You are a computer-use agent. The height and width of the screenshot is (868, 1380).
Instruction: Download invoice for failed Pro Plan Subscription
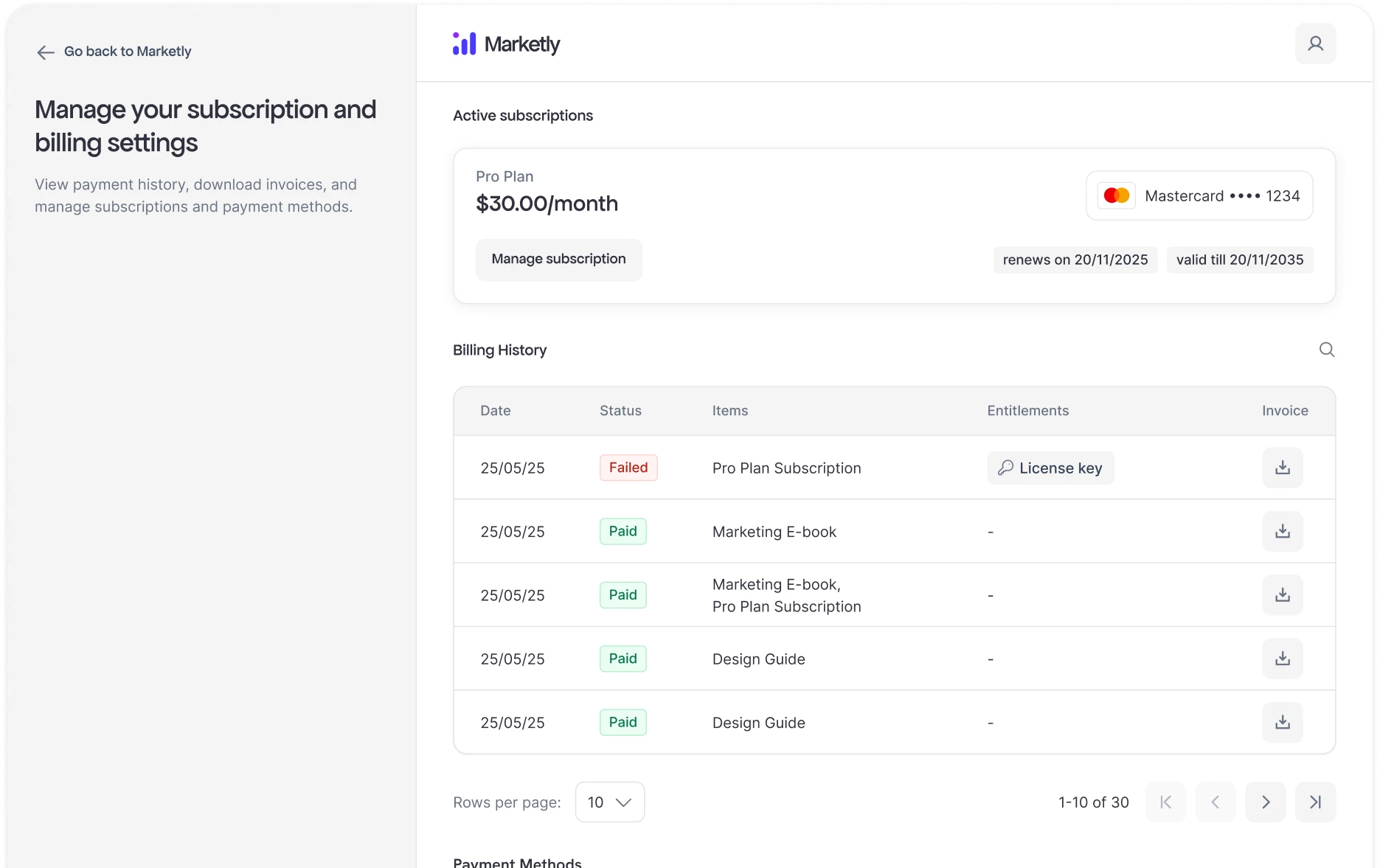[1282, 468]
